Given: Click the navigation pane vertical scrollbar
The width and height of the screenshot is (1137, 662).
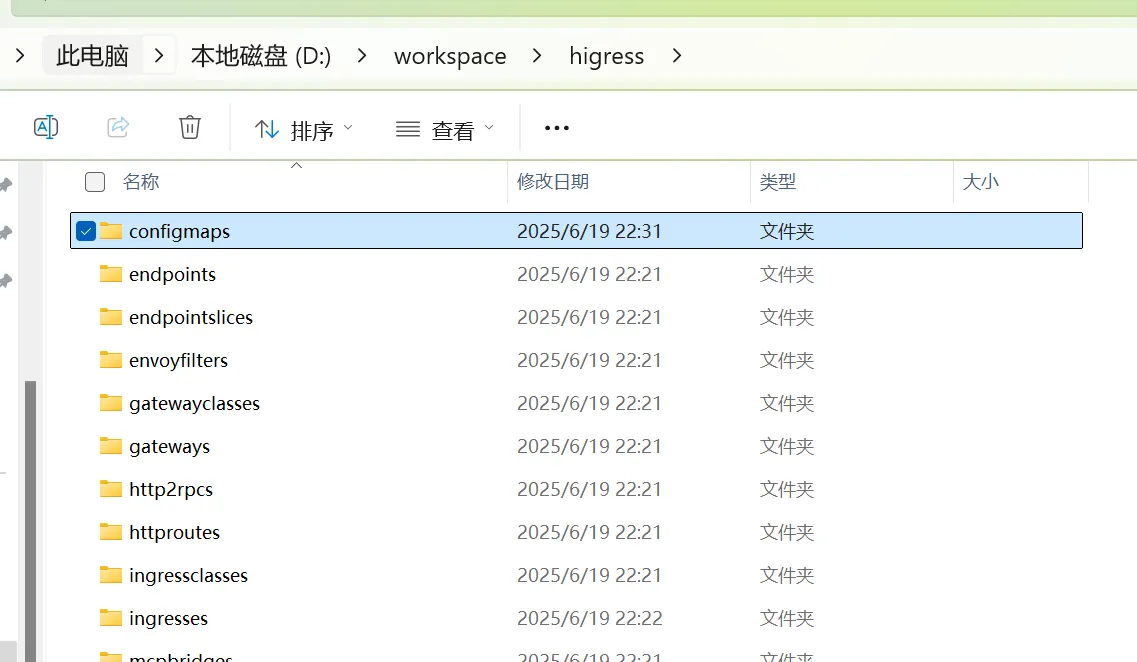Looking at the screenshot, I should coord(30,521).
